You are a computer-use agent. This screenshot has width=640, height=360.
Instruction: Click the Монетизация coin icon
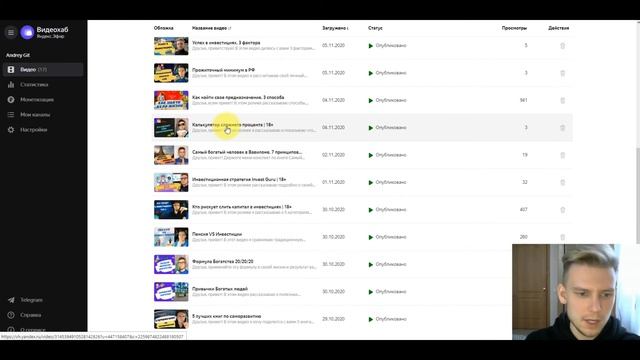tap(11, 100)
